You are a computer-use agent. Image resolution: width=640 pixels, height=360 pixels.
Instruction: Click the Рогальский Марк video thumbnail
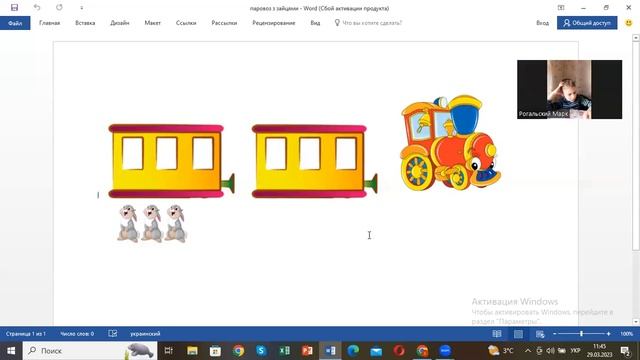569,89
